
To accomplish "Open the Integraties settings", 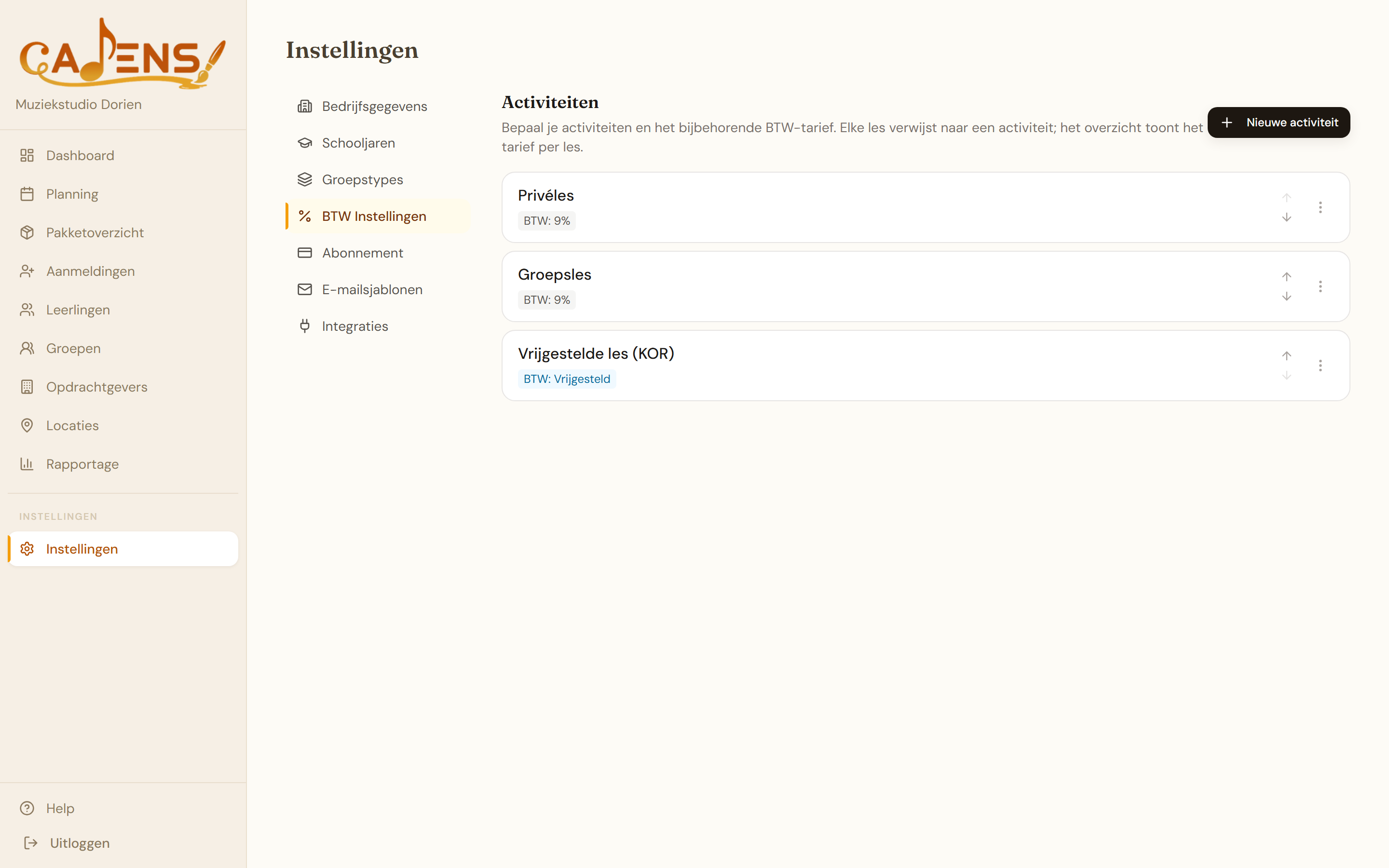I will point(378,326).
